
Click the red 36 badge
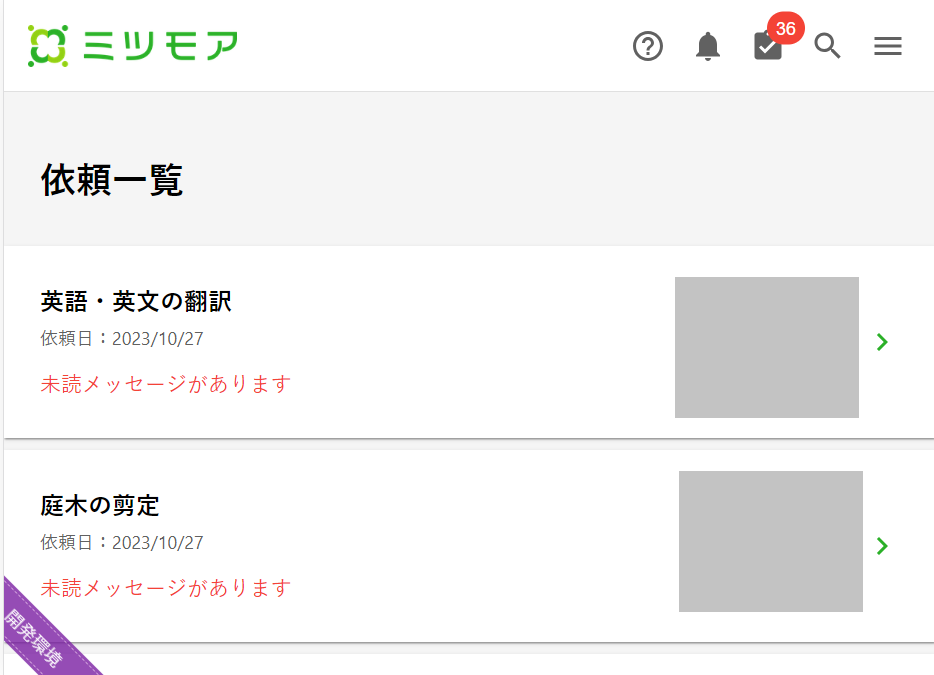coord(786,28)
